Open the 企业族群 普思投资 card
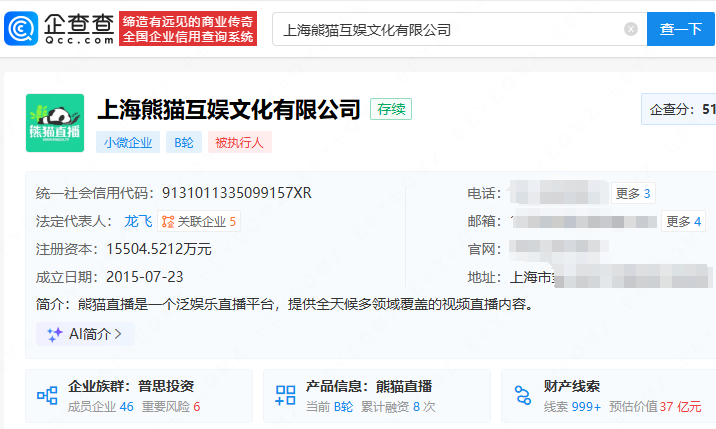The height and width of the screenshot is (429, 716). click(139, 396)
